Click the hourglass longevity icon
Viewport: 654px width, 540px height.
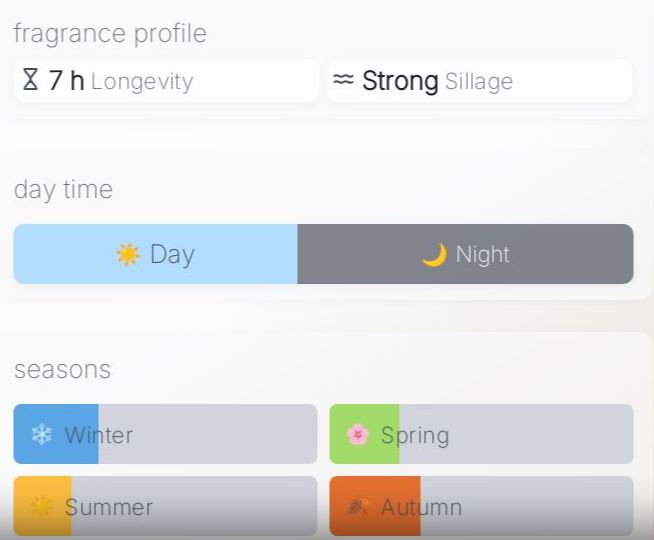pos(30,81)
